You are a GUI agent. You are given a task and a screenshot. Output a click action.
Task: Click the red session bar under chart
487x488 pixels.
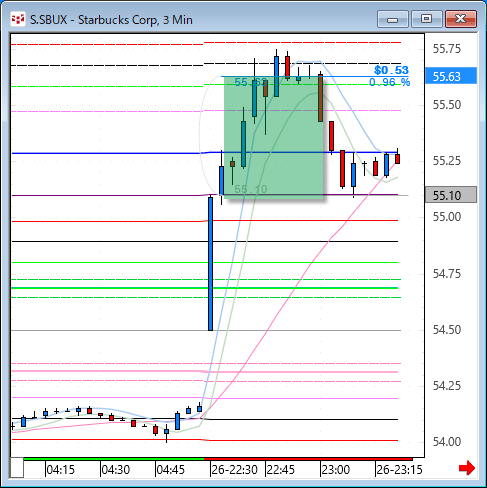[x=308, y=459]
